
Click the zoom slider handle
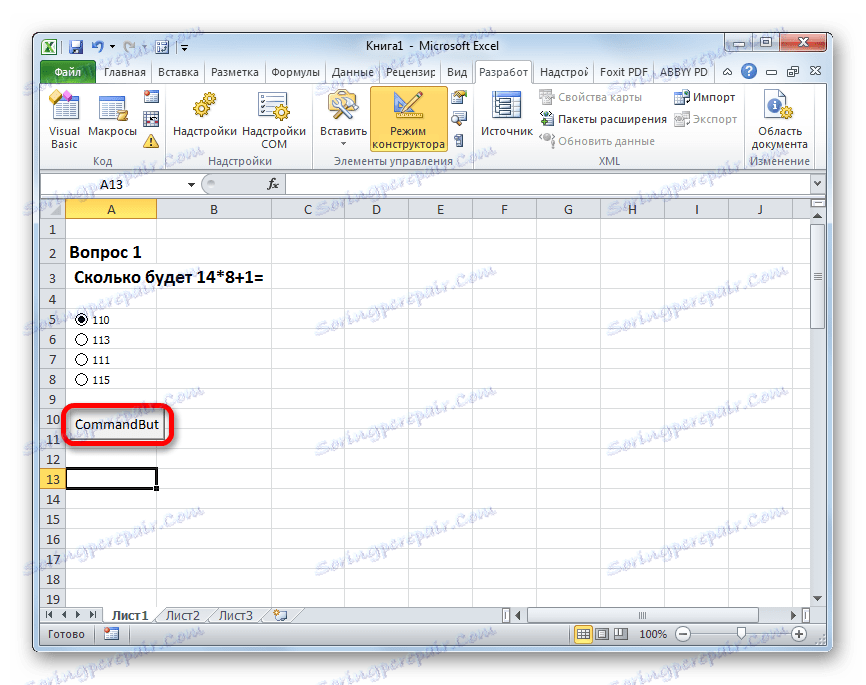coord(741,633)
